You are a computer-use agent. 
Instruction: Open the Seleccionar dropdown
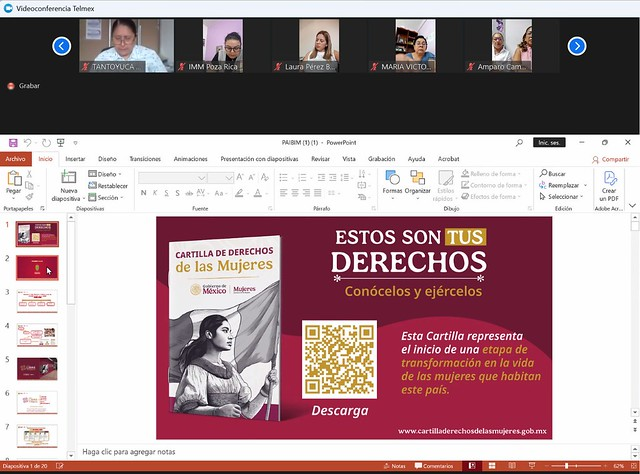click(565, 197)
